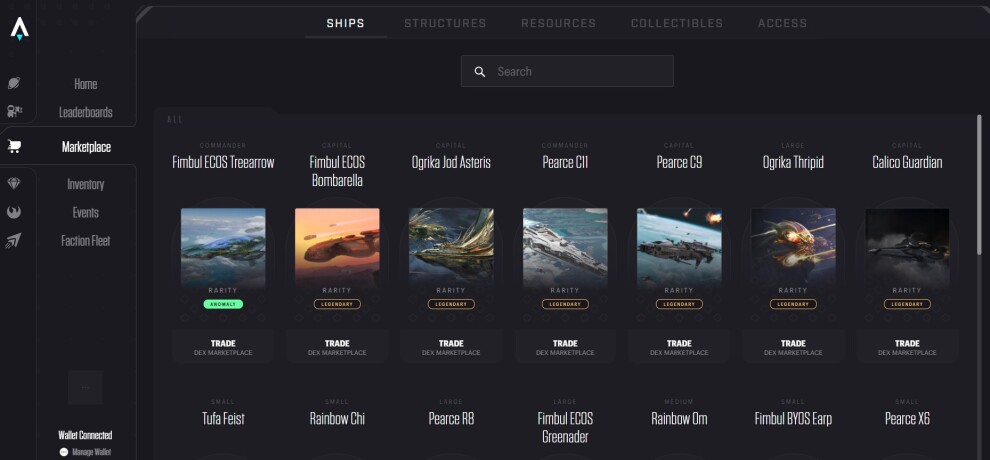The width and height of the screenshot is (990, 460).
Task: Click the dark avatar box above wallet
Action: [x=85, y=387]
